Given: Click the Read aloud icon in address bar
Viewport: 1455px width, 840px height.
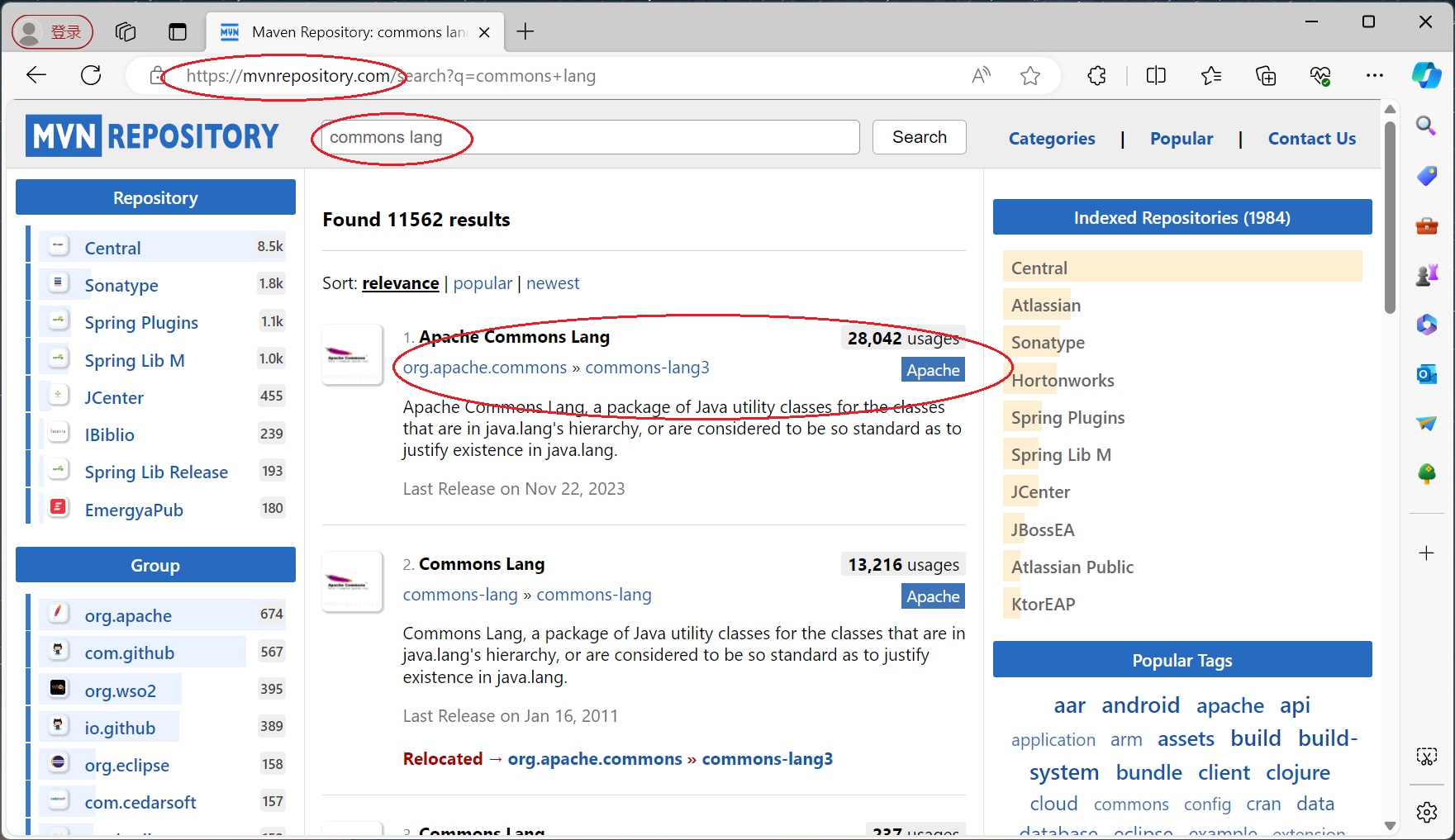Looking at the screenshot, I should point(981,76).
